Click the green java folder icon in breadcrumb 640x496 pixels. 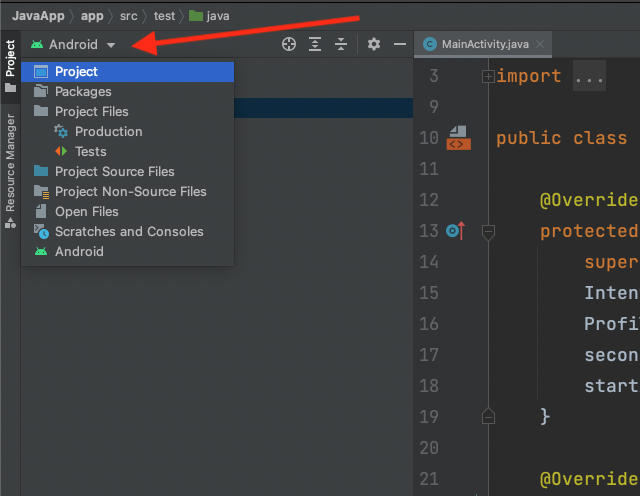click(196, 16)
